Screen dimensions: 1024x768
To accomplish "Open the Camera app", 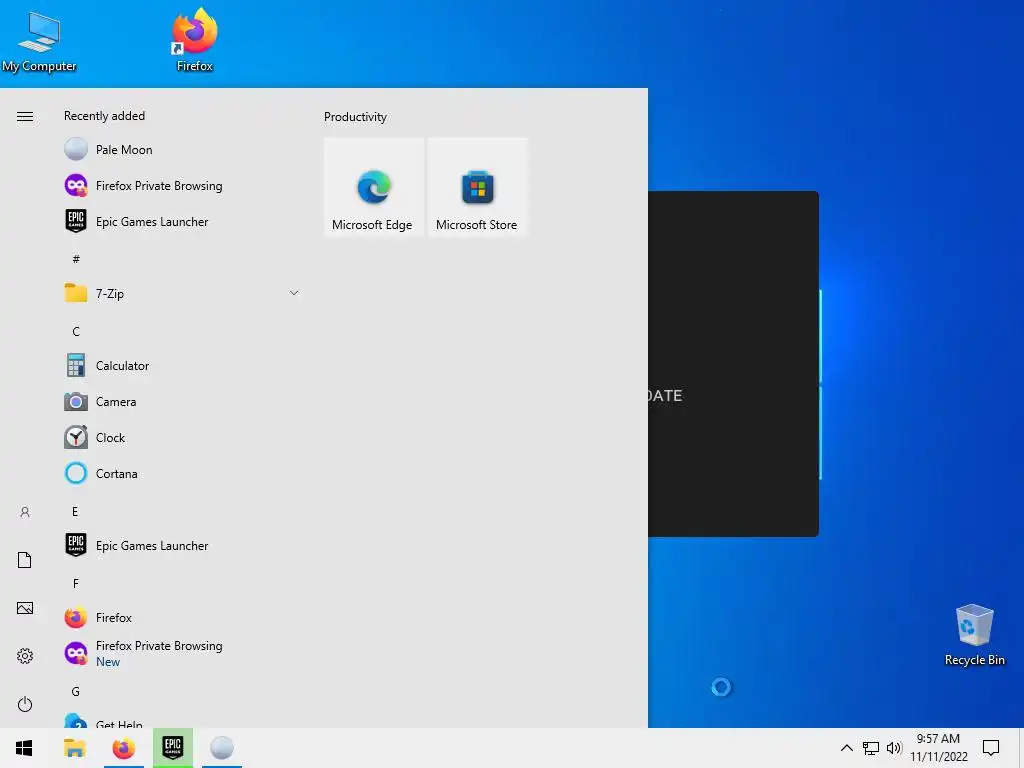I will (x=183, y=402).
